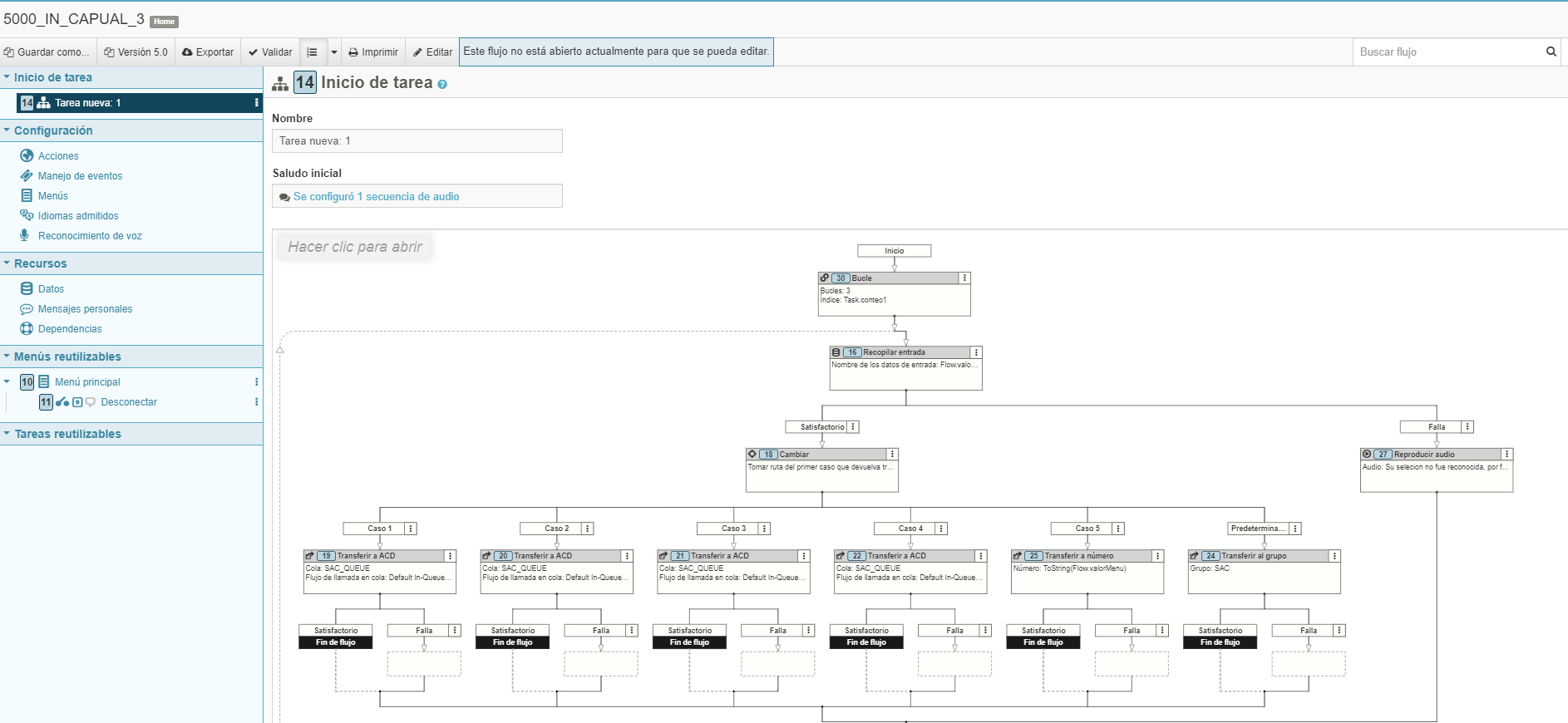Screen dimensions: 1568x723
Task: Open options menu for Caso 5
Action: (x=1118, y=529)
